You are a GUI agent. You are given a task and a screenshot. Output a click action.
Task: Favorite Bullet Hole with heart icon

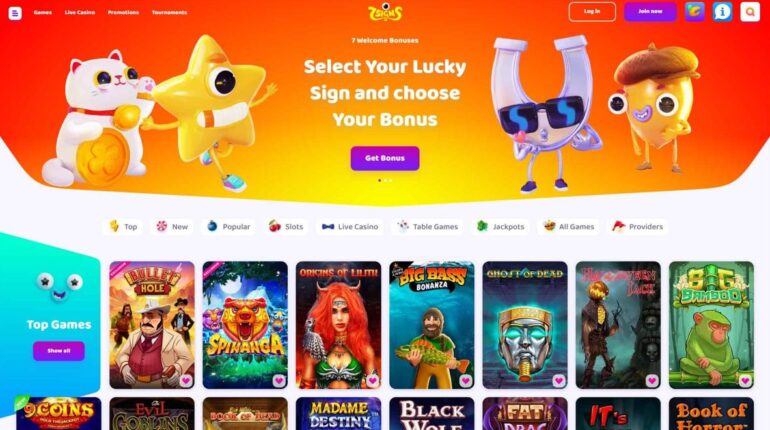point(186,380)
